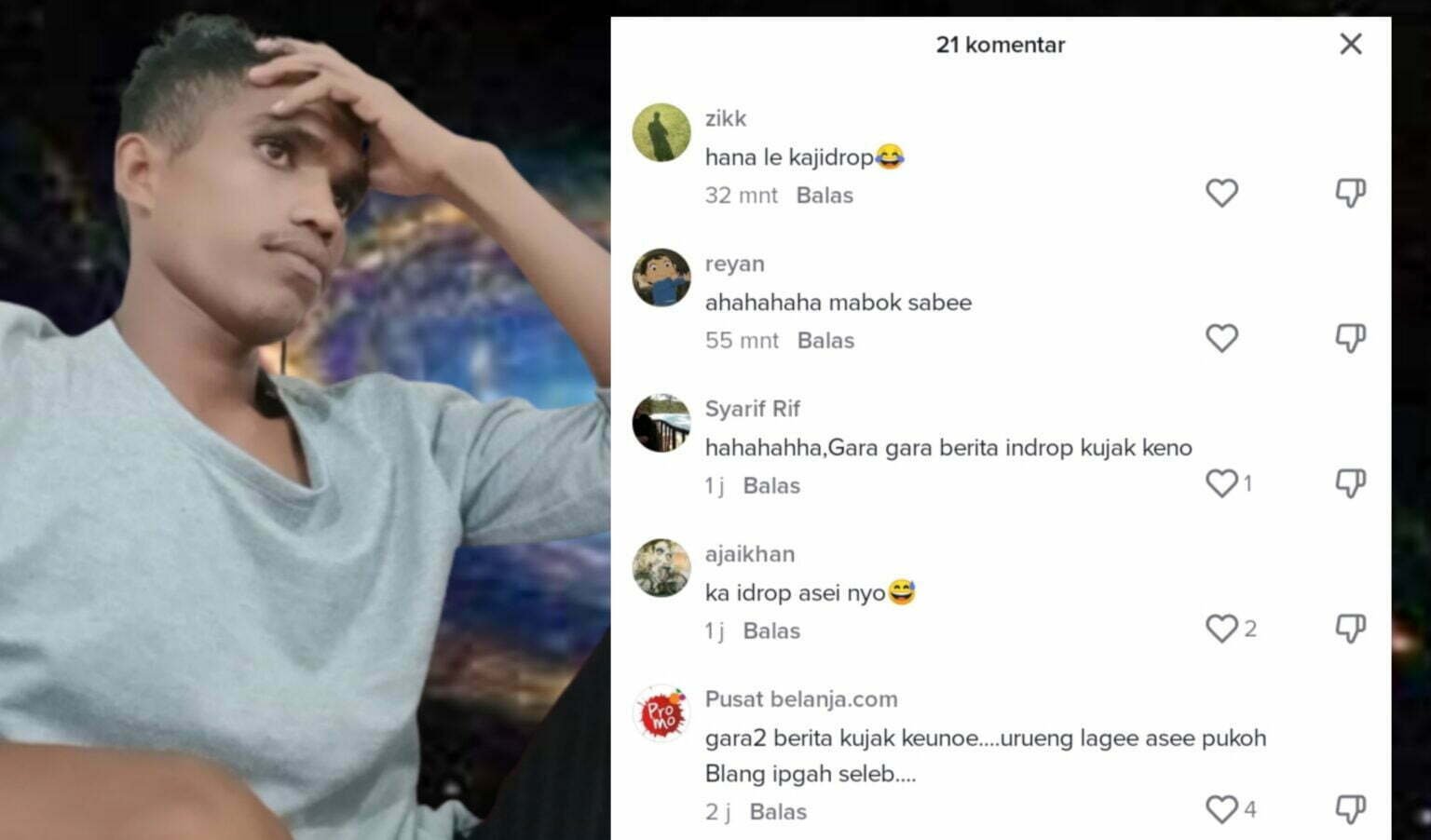The height and width of the screenshot is (840, 1431).
Task: Like Syarif Rif's comment
Action: pos(1221,483)
